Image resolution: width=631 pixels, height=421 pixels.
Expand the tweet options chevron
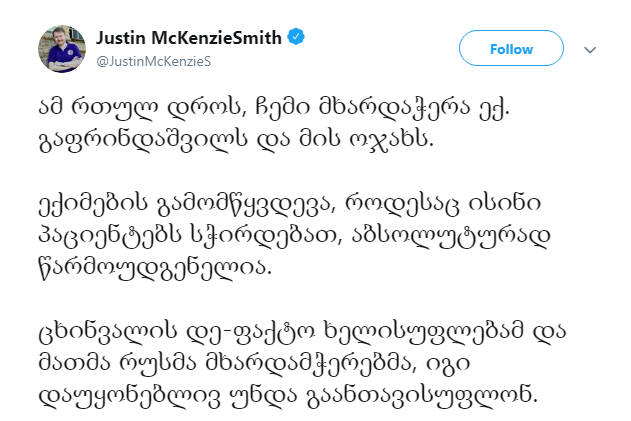[590, 49]
